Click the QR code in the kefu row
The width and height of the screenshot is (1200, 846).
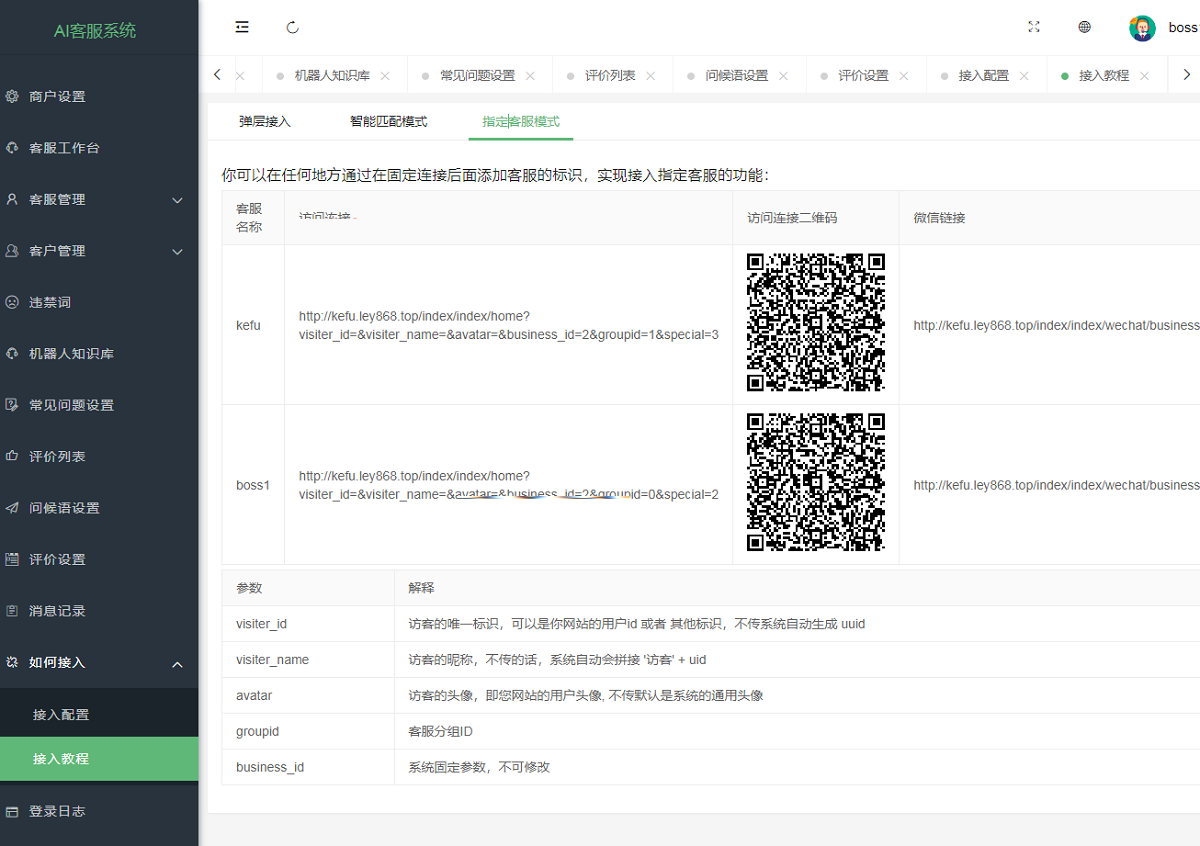816,323
